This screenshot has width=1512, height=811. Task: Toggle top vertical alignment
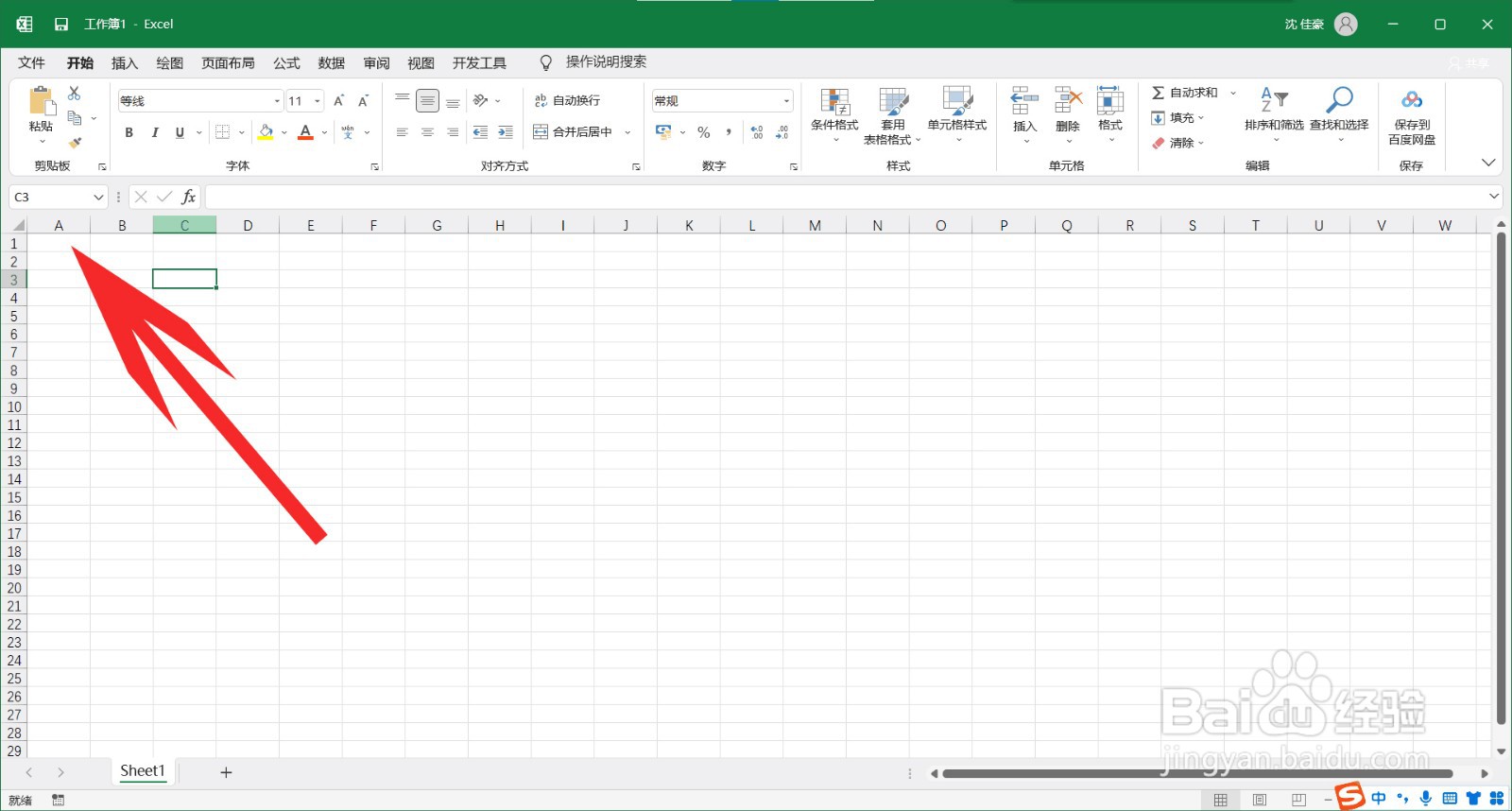point(402,100)
